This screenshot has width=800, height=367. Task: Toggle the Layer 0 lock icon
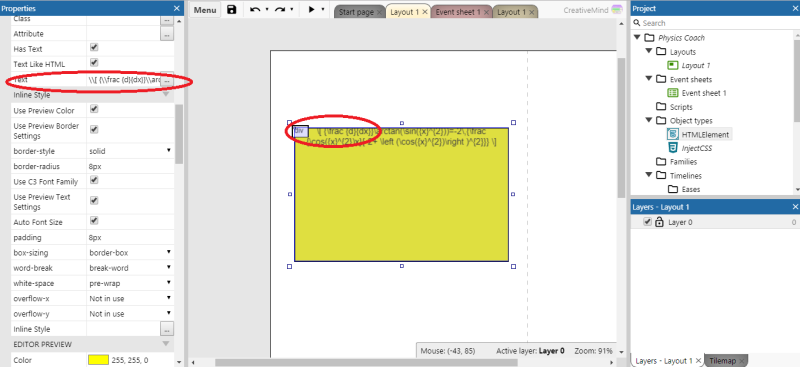click(659, 222)
